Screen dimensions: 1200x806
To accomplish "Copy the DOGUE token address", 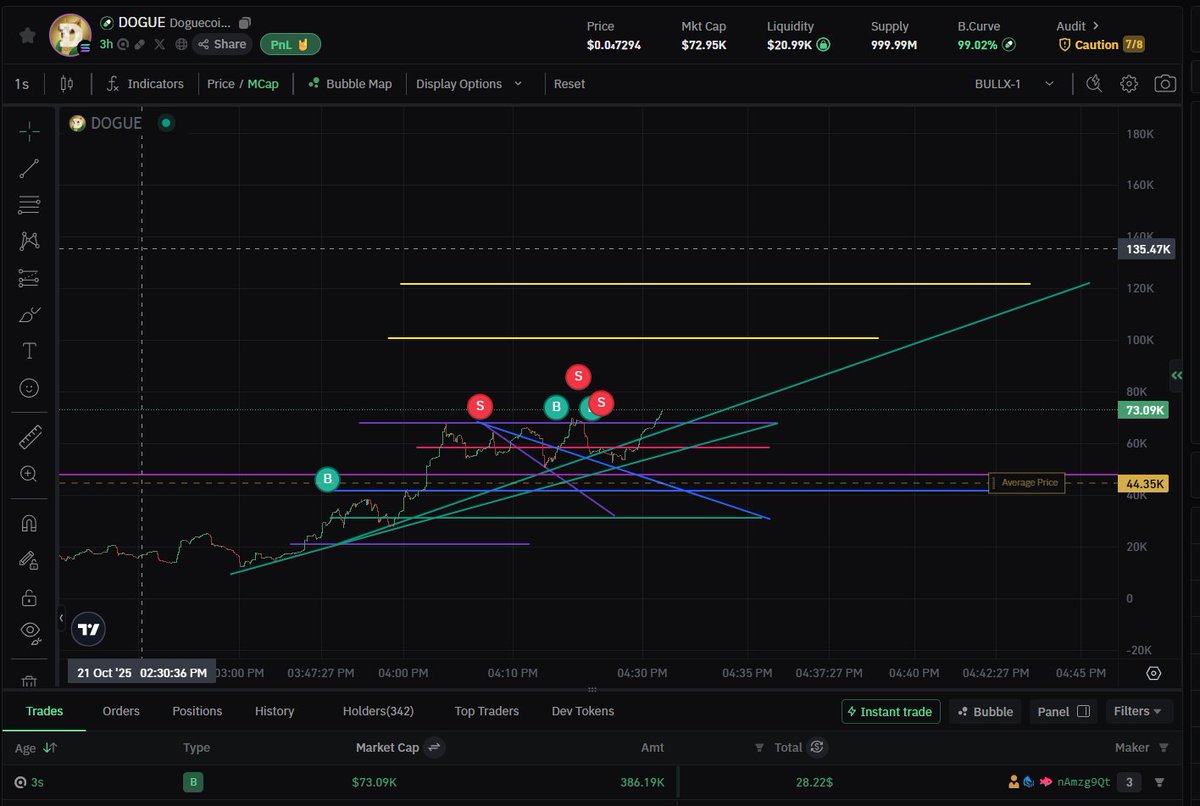I will pyautogui.click(x=246, y=22).
